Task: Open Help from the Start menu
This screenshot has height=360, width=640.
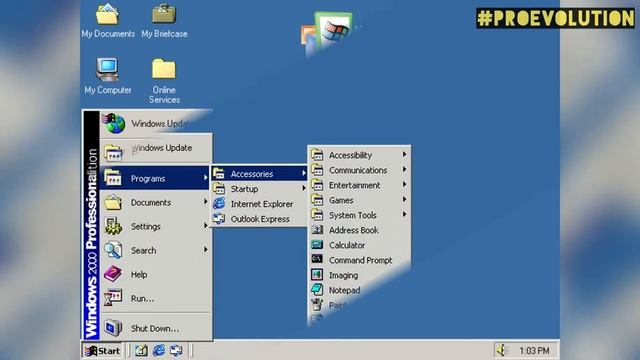Action: click(x=155, y=275)
